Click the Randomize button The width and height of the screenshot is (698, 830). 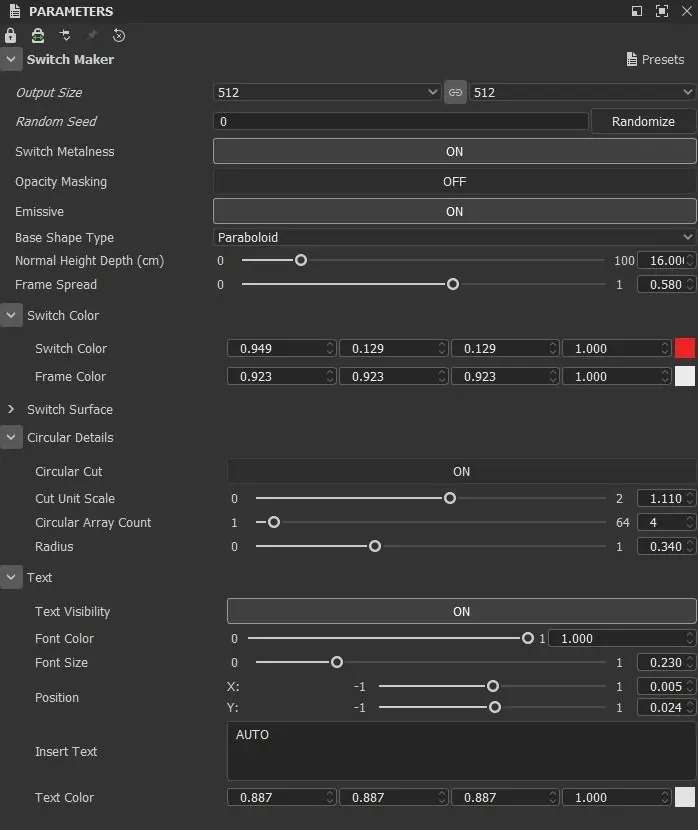(x=643, y=121)
